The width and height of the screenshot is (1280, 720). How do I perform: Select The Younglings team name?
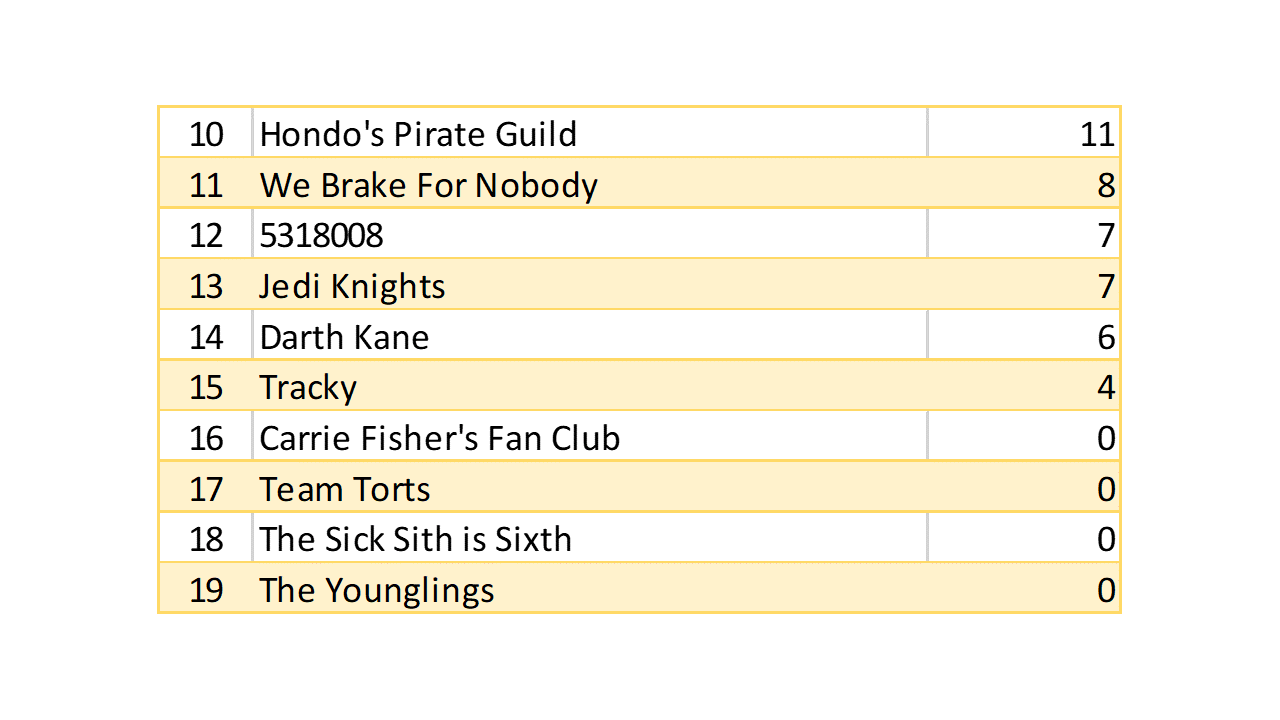coord(376,590)
